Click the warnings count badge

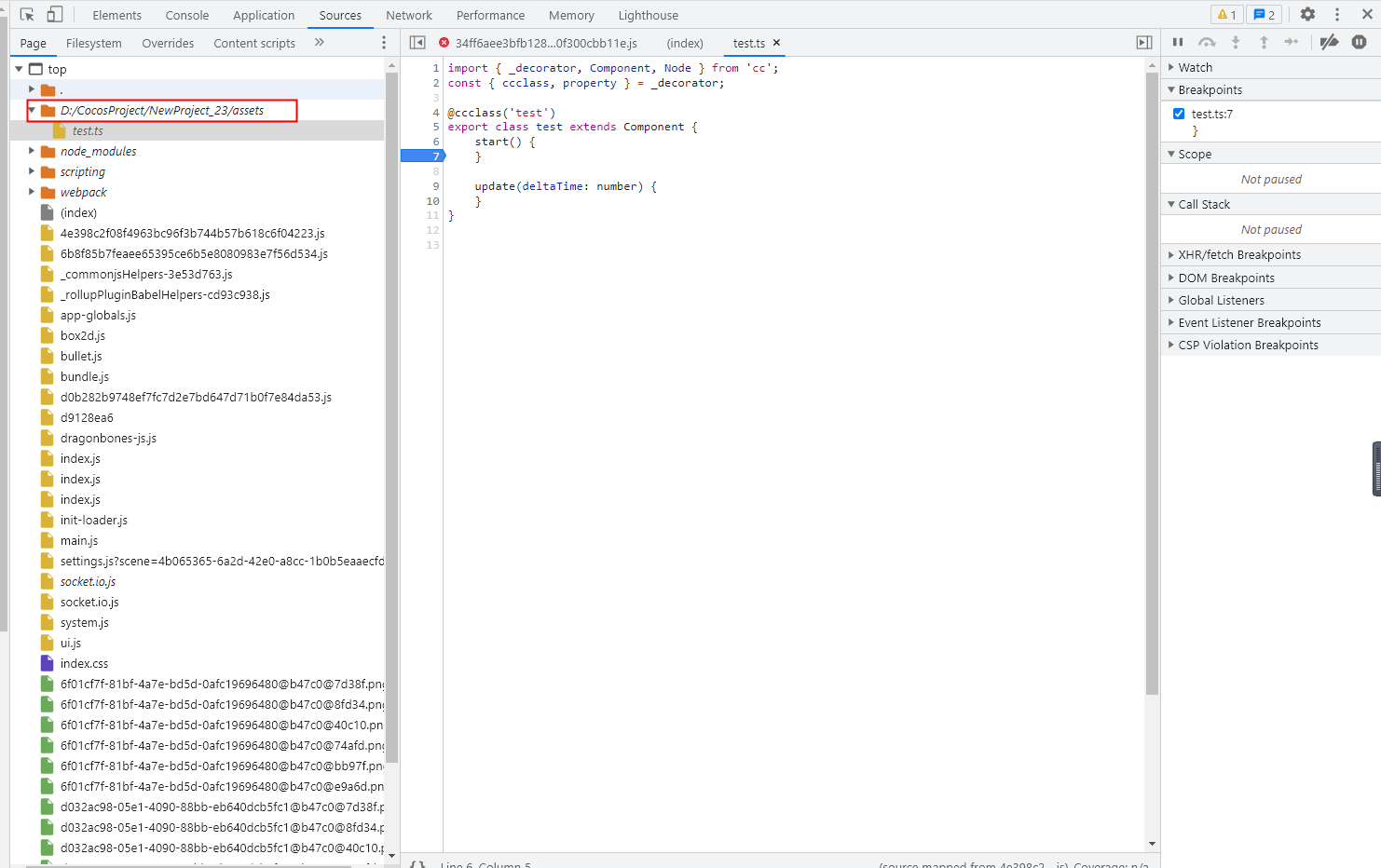[x=1226, y=15]
